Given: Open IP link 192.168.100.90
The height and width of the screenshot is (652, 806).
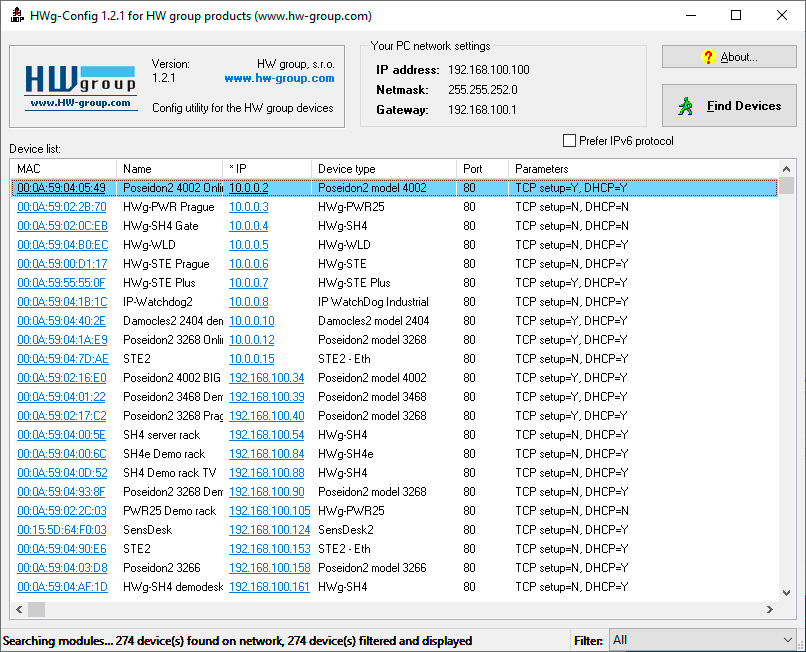Looking at the screenshot, I should (x=267, y=493).
